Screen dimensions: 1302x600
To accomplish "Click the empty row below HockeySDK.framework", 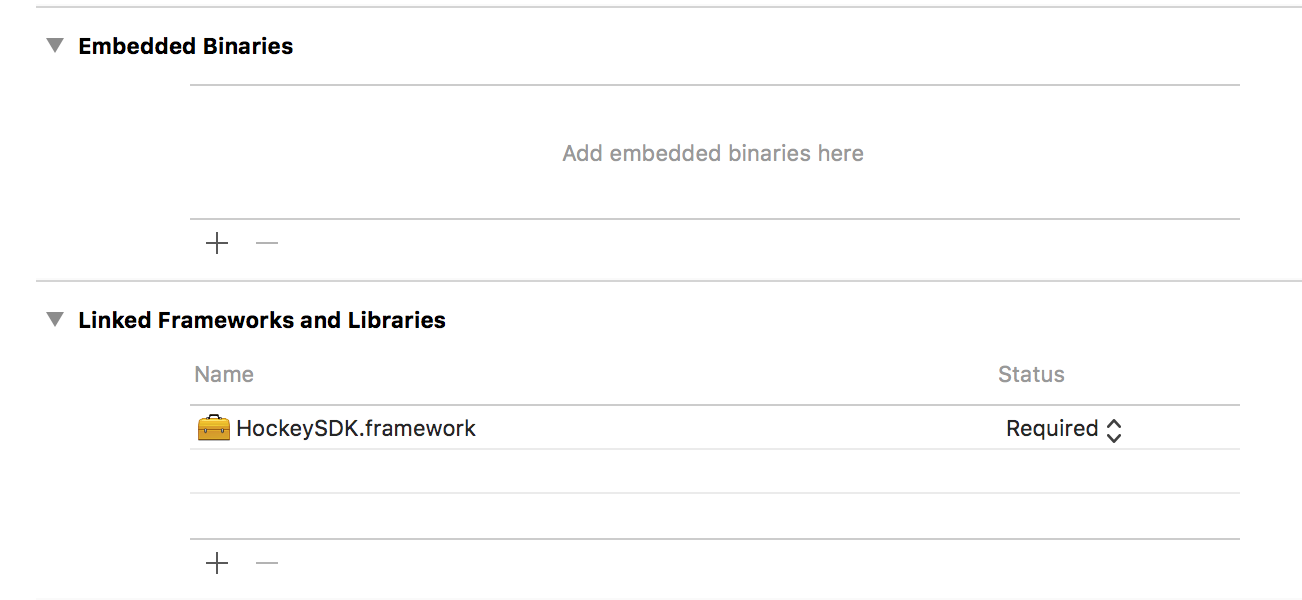I will (x=600, y=470).
